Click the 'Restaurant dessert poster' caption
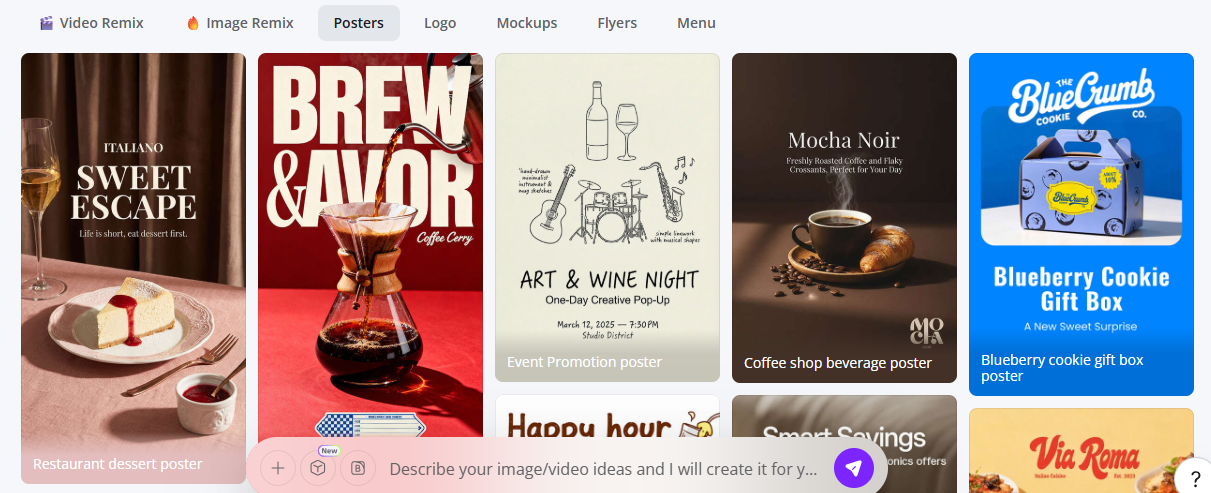This screenshot has width=1211, height=493. 117,464
